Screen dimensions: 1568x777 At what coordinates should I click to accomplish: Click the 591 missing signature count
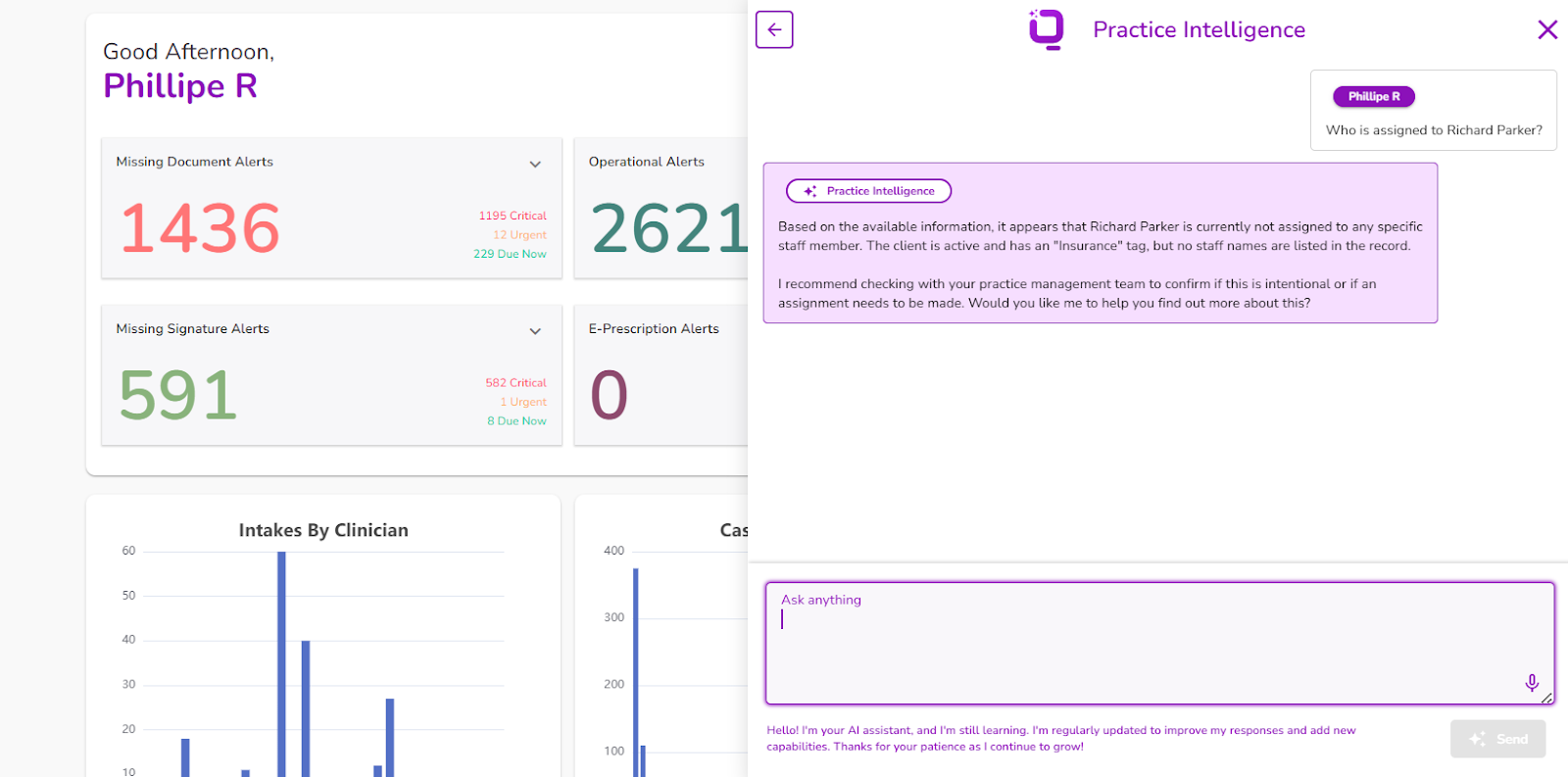(x=178, y=396)
